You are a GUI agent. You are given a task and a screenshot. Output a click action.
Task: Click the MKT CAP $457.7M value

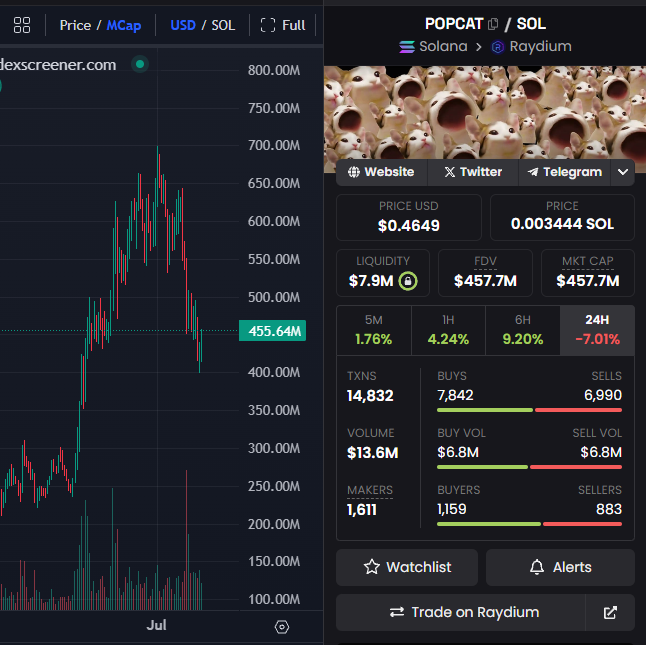[x=588, y=281]
